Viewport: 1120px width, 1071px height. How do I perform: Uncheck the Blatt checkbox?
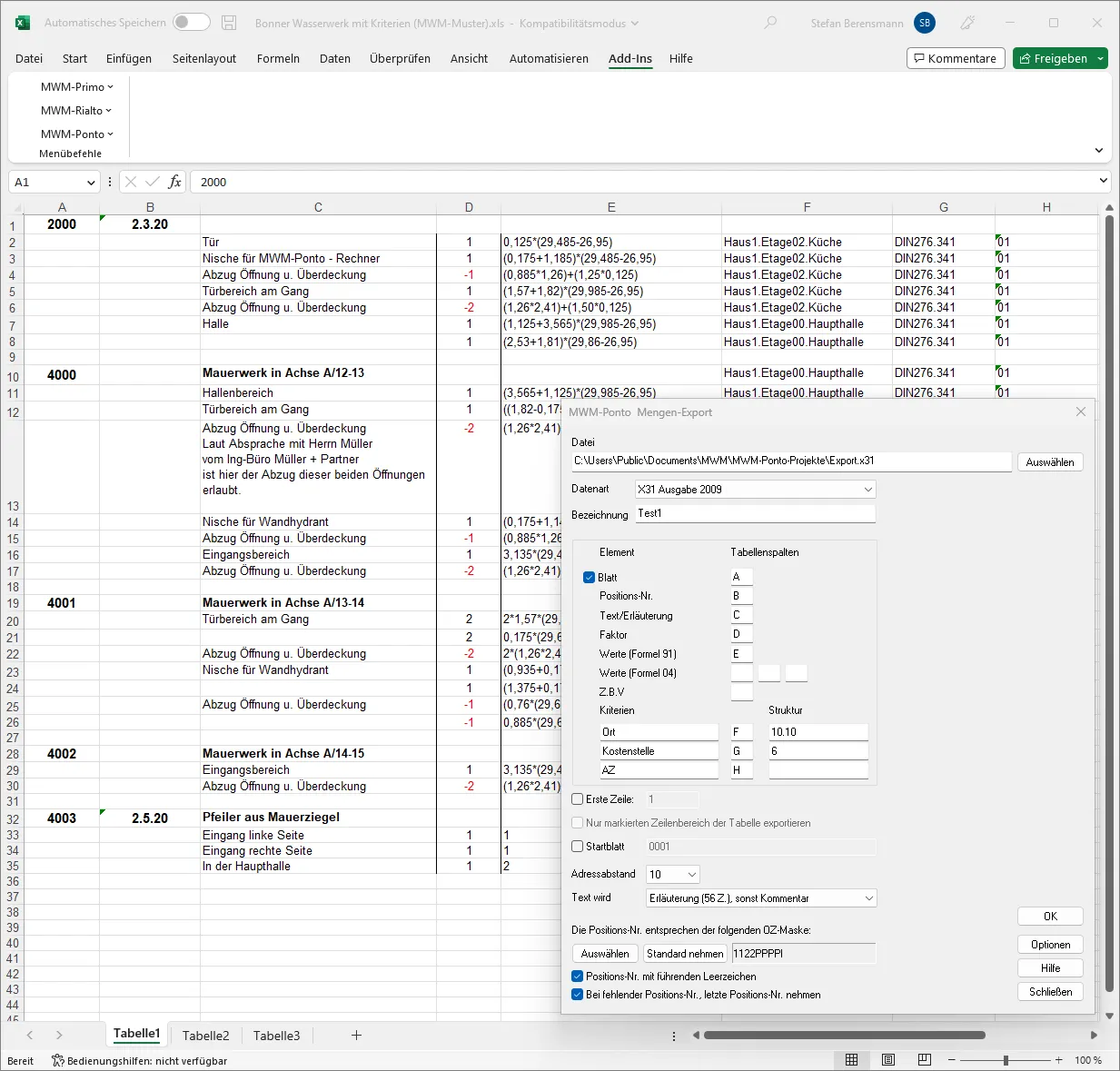[589, 577]
